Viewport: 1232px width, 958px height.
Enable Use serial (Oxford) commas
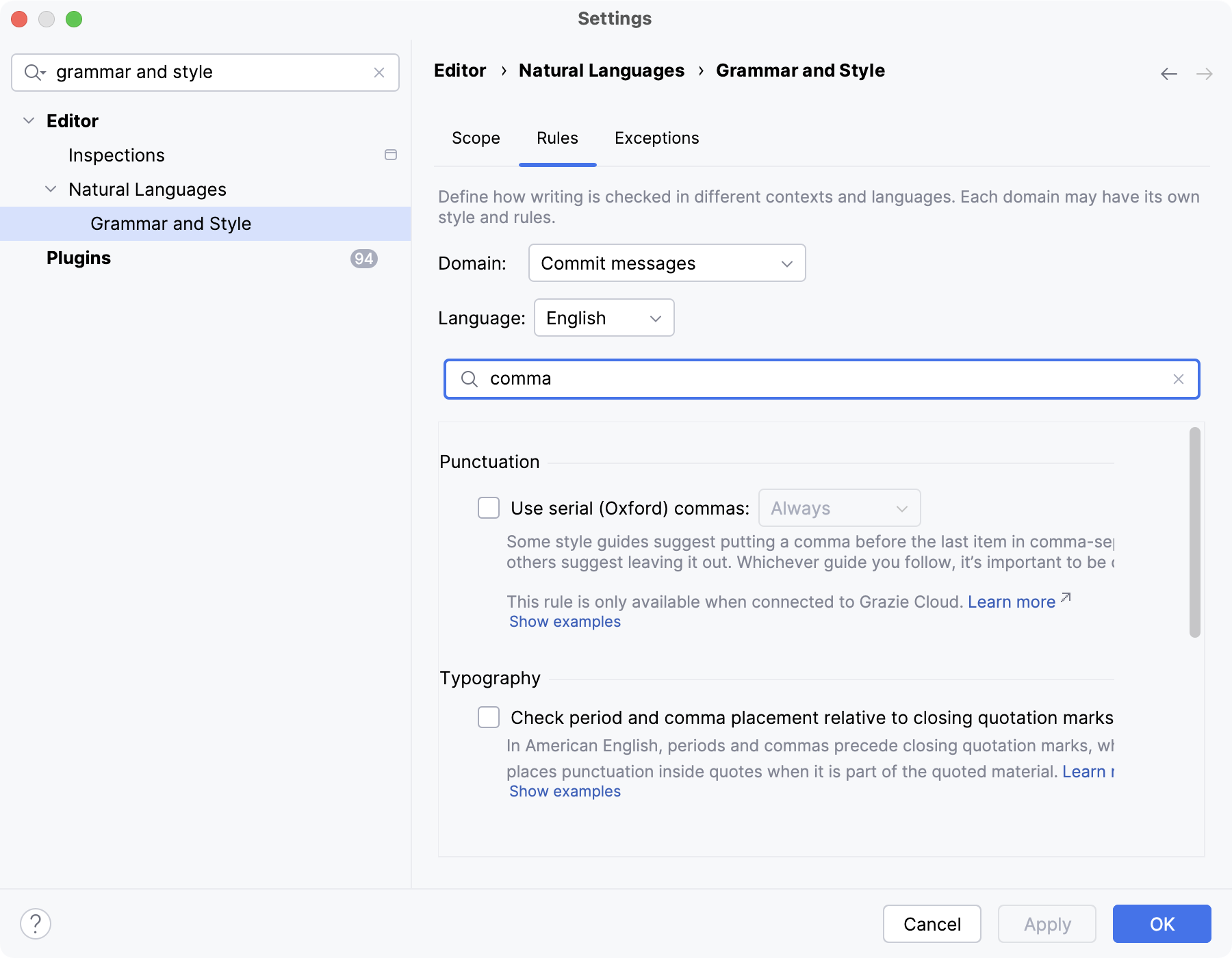(488, 508)
